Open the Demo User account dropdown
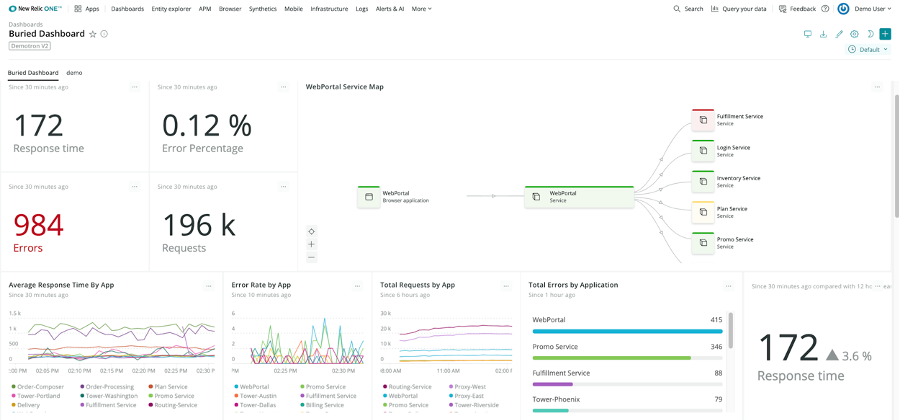The image size is (899, 420). (873, 9)
